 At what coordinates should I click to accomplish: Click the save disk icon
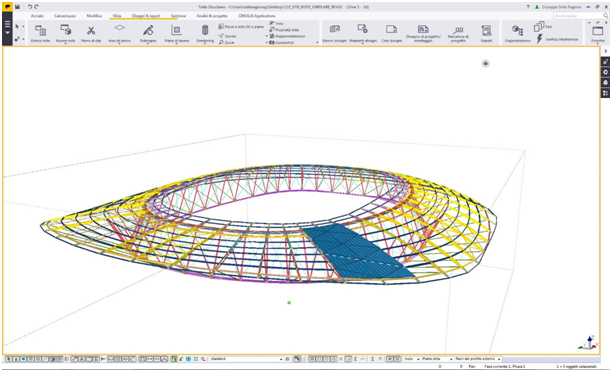(17, 7)
